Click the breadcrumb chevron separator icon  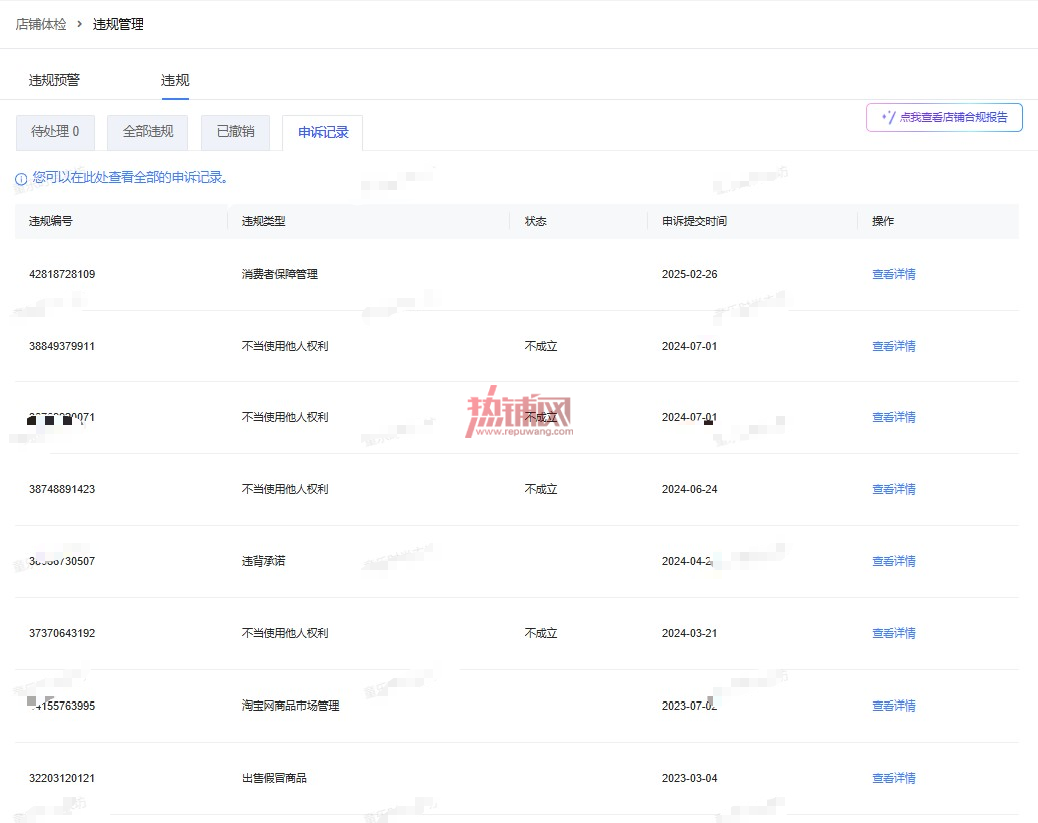[x=79, y=24]
